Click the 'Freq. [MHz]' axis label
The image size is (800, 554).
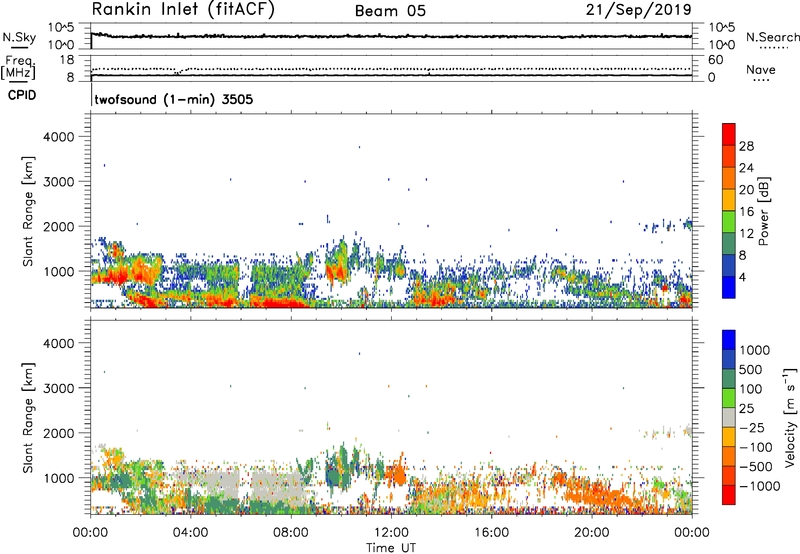coord(18,68)
